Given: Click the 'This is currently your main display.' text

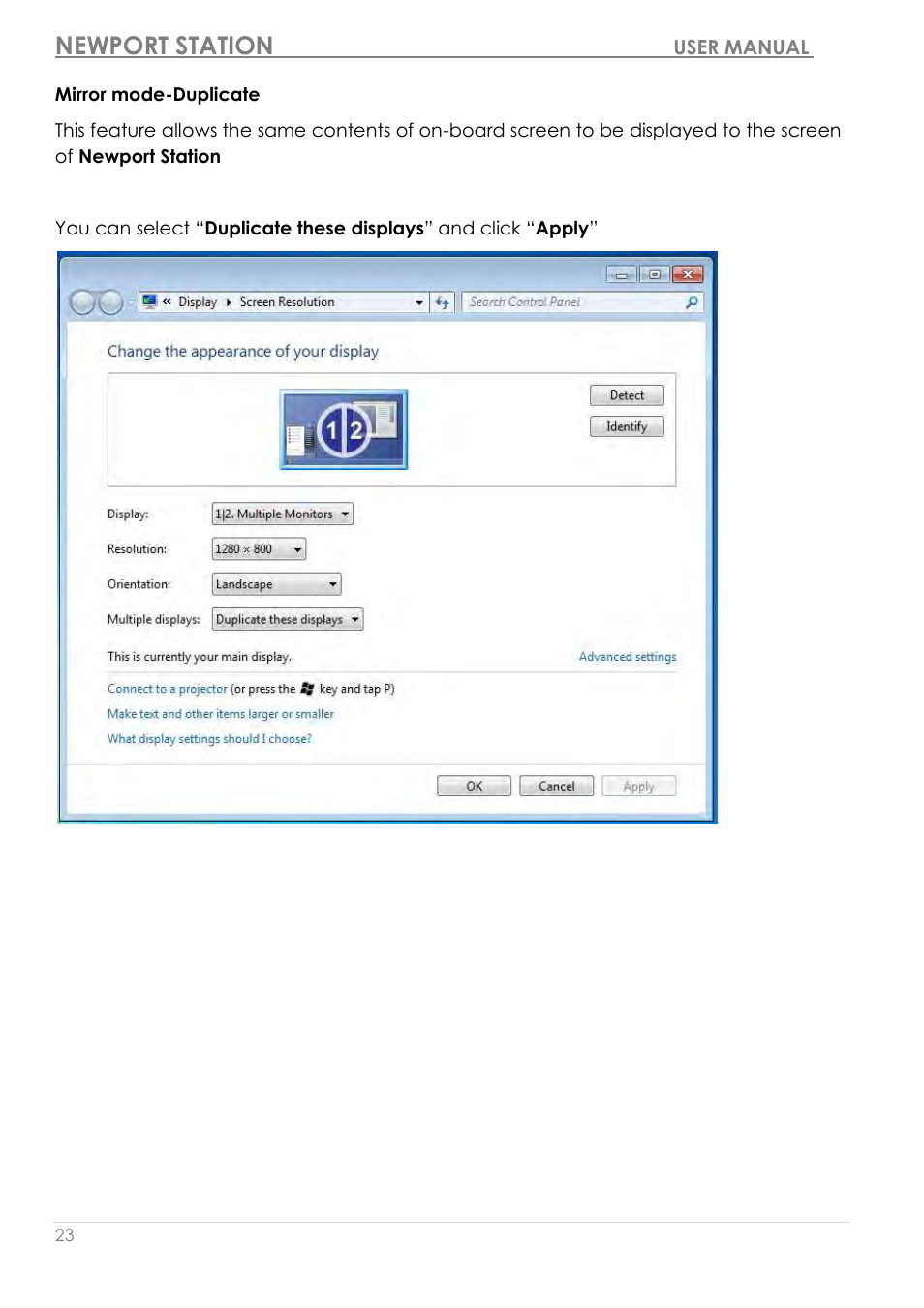Looking at the screenshot, I should tap(200, 657).
